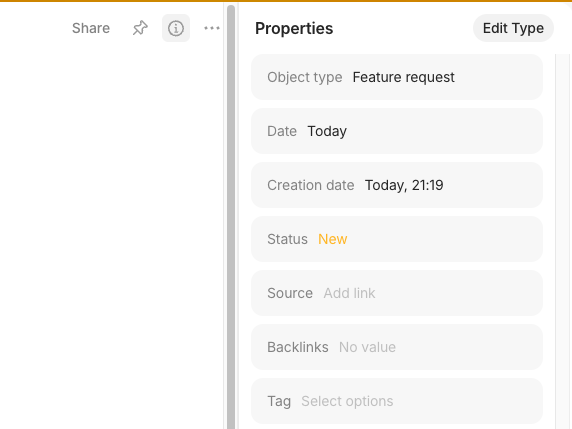Click the Creation date property row
572x429 pixels.
point(397,185)
